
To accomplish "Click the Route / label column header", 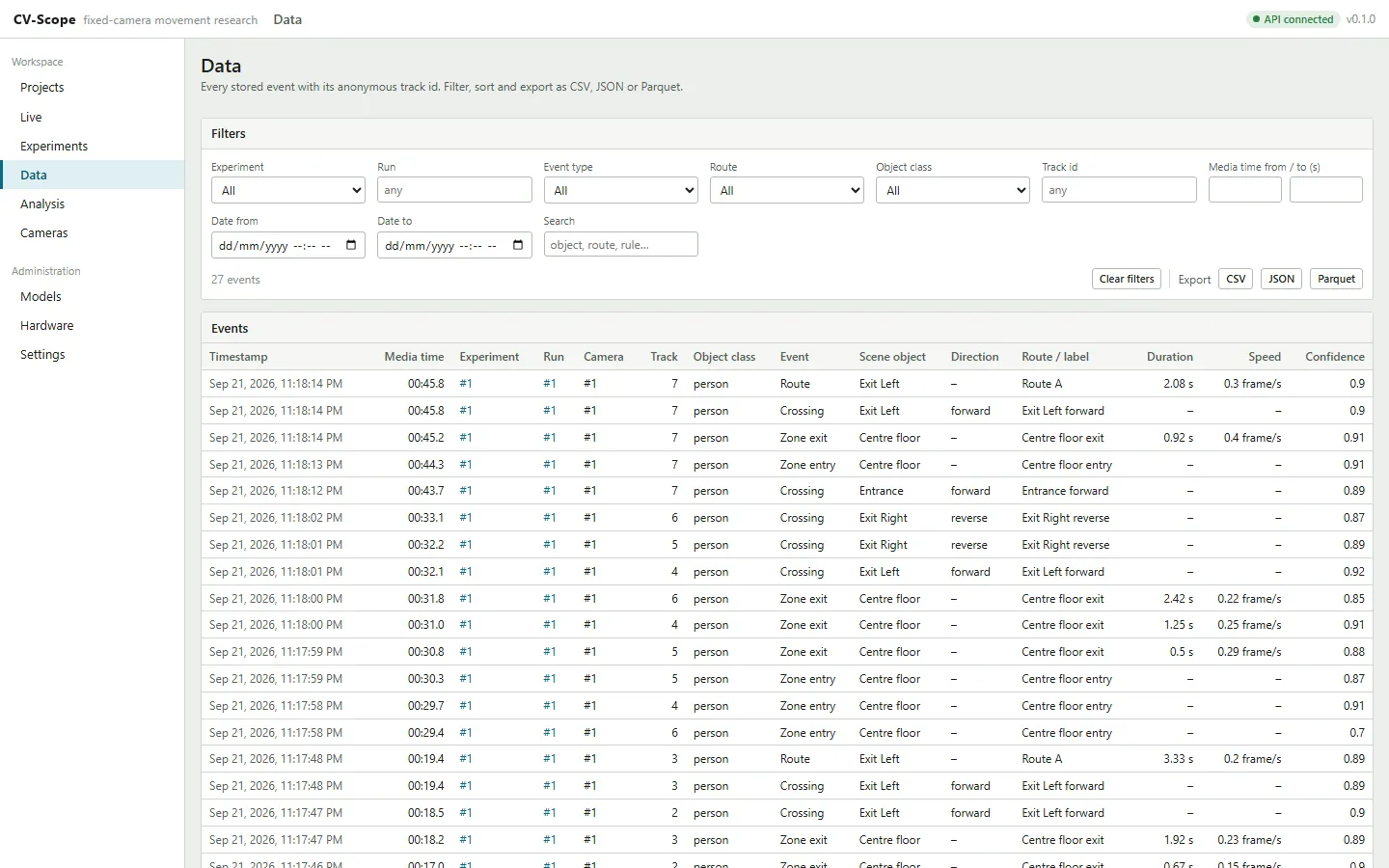I will 1055,357.
